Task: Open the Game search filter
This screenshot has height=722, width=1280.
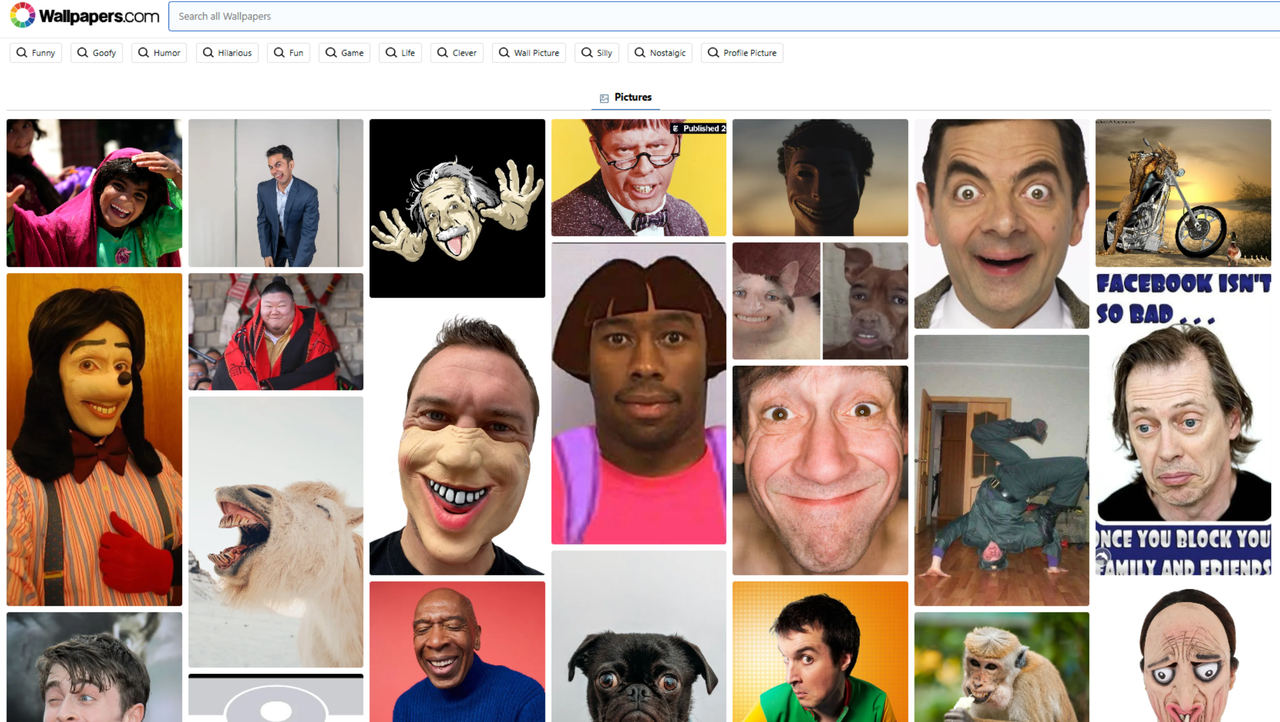Action: [344, 52]
